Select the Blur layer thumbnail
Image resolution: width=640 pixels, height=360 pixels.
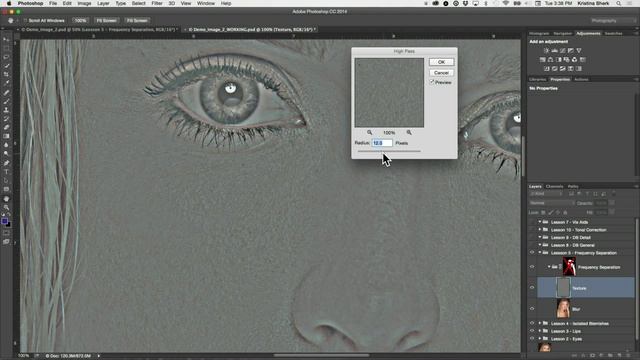click(x=563, y=309)
